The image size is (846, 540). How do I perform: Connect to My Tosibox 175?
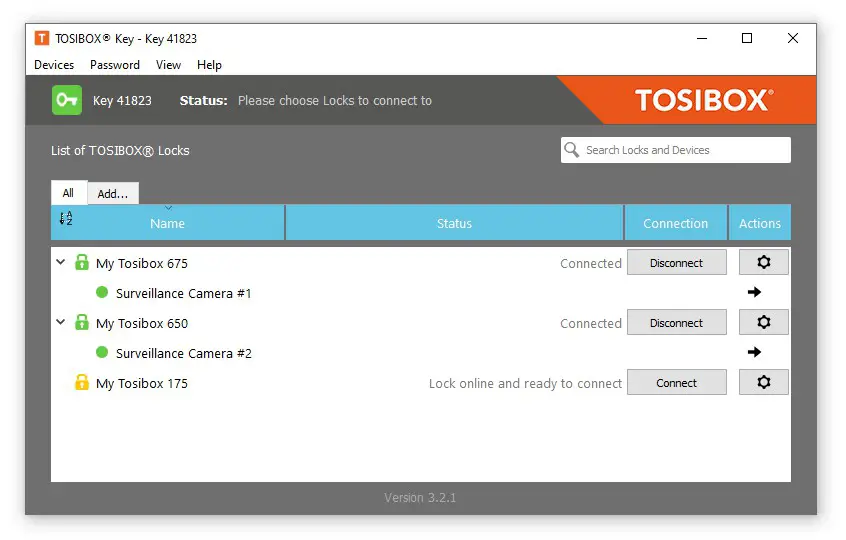677,382
